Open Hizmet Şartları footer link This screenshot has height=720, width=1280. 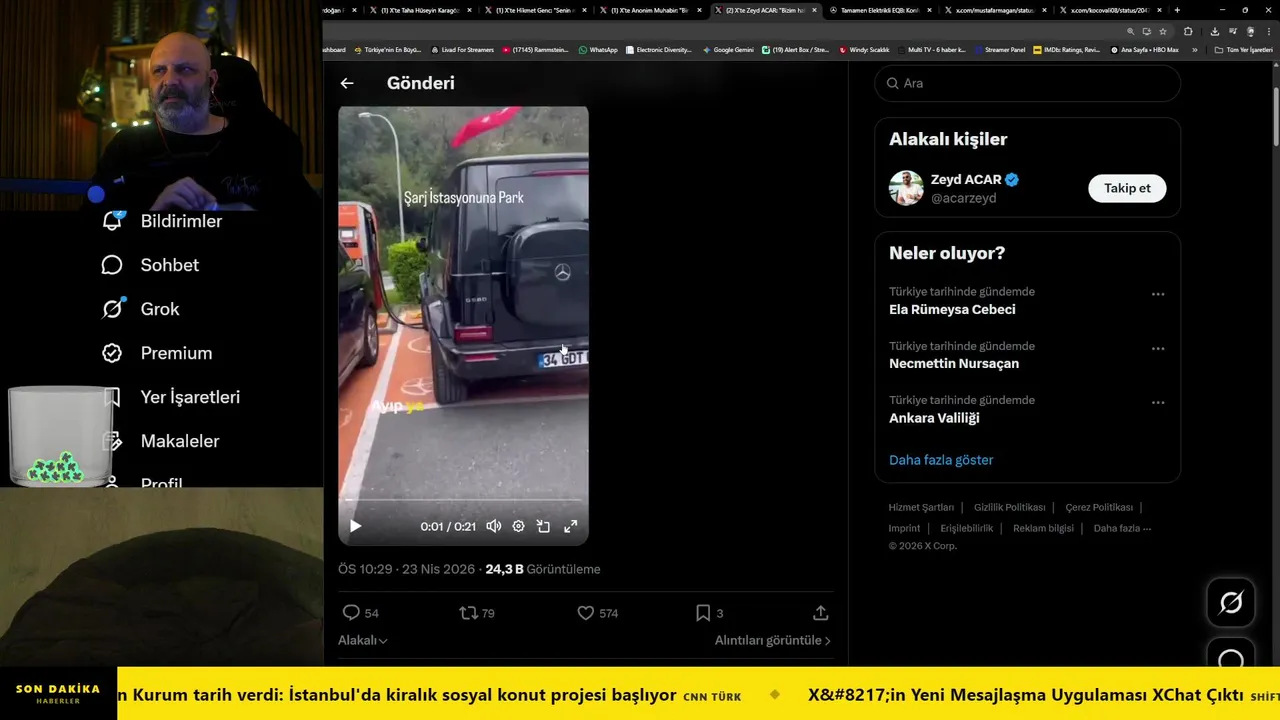(x=921, y=507)
